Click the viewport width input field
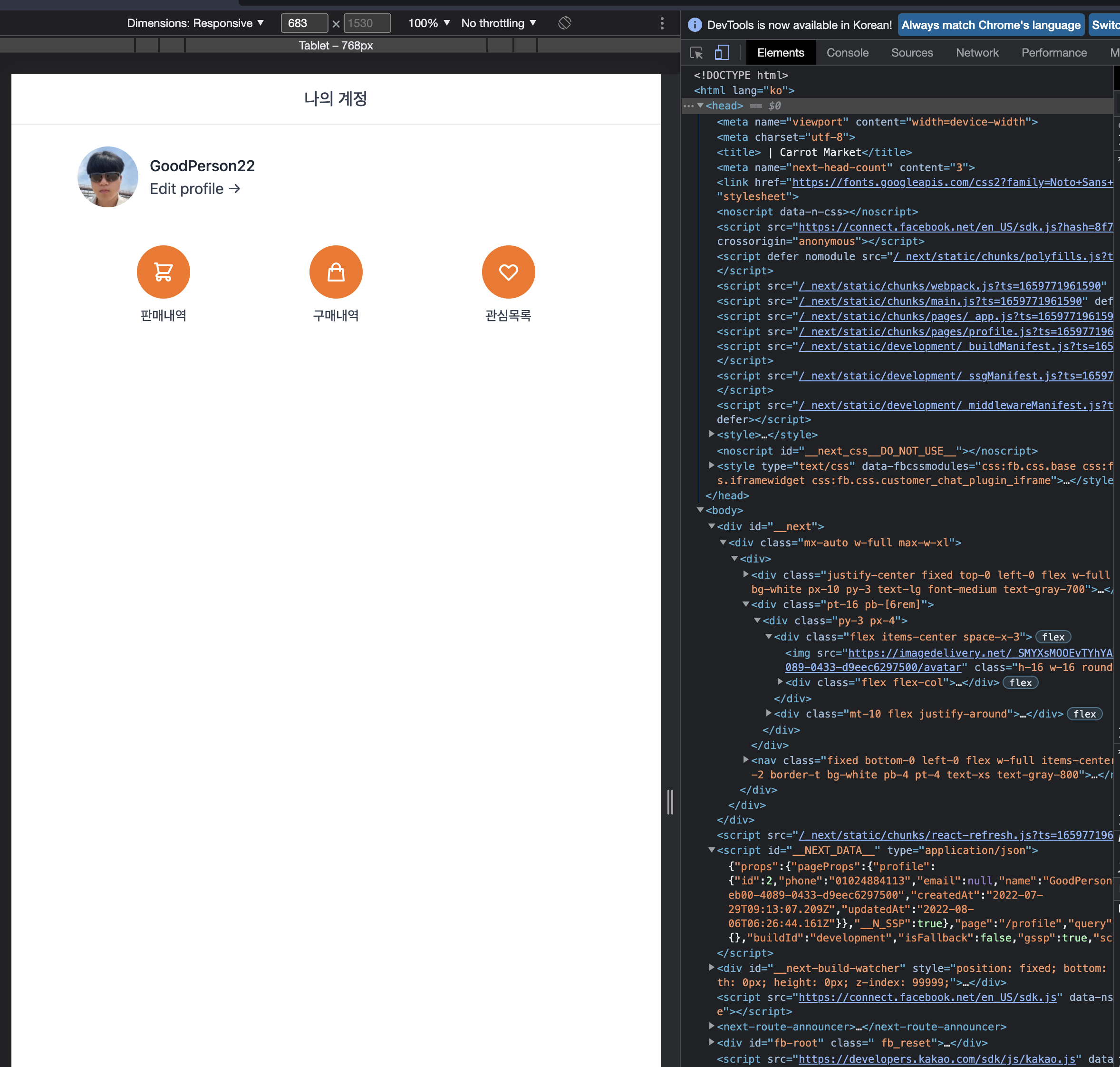This screenshot has height=1067, width=1120. (x=304, y=23)
